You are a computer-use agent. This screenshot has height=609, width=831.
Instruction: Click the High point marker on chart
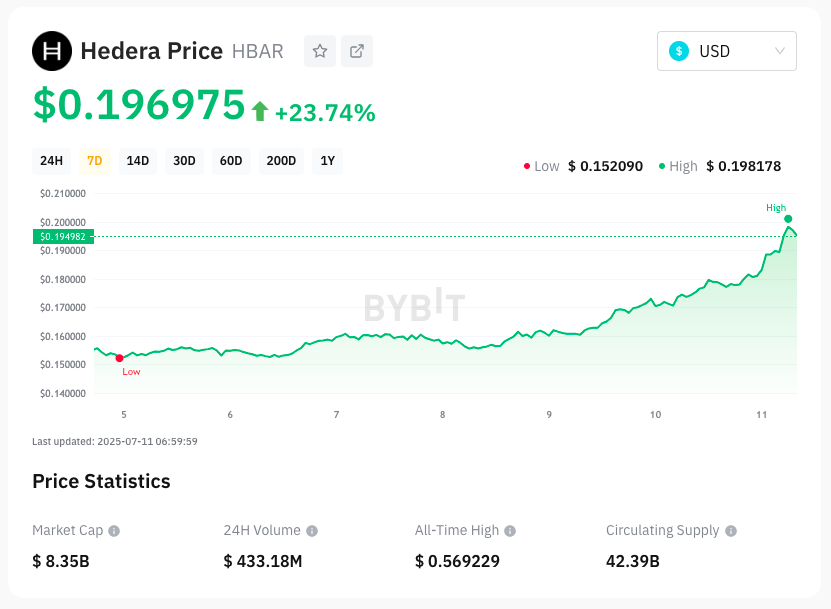click(788, 218)
